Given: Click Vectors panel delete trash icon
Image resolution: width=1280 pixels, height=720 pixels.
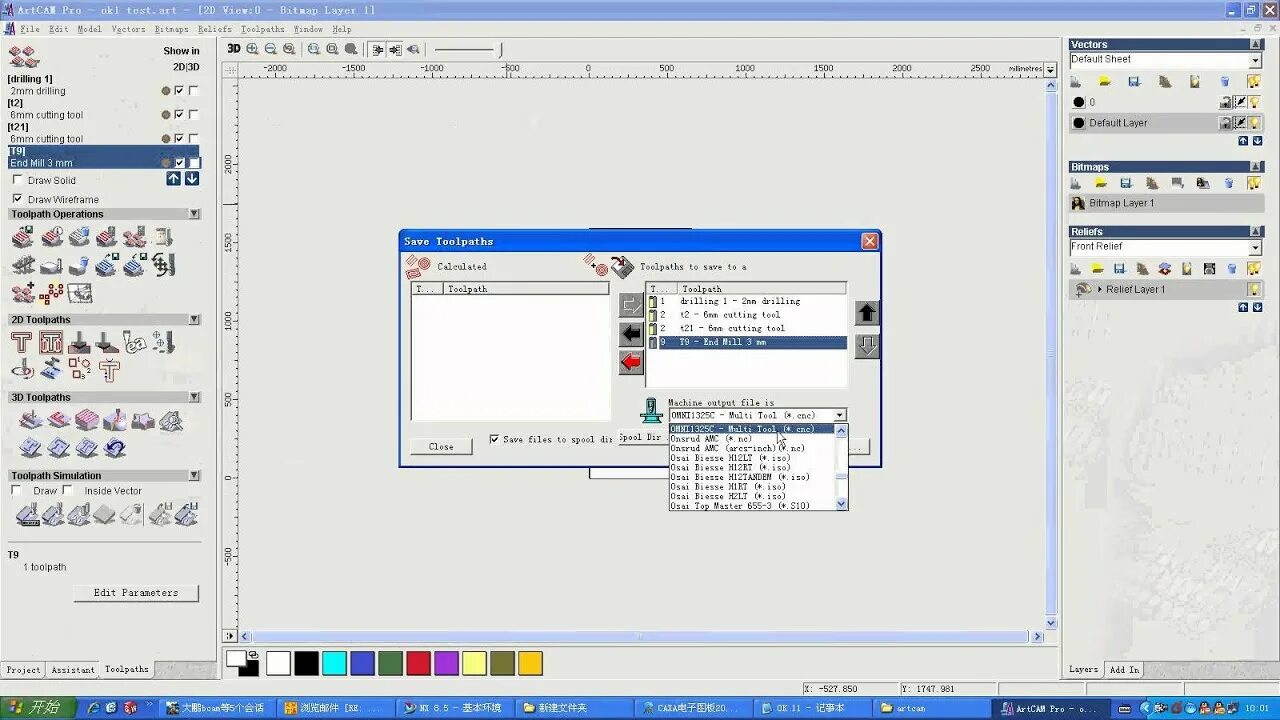Looking at the screenshot, I should [x=1224, y=81].
